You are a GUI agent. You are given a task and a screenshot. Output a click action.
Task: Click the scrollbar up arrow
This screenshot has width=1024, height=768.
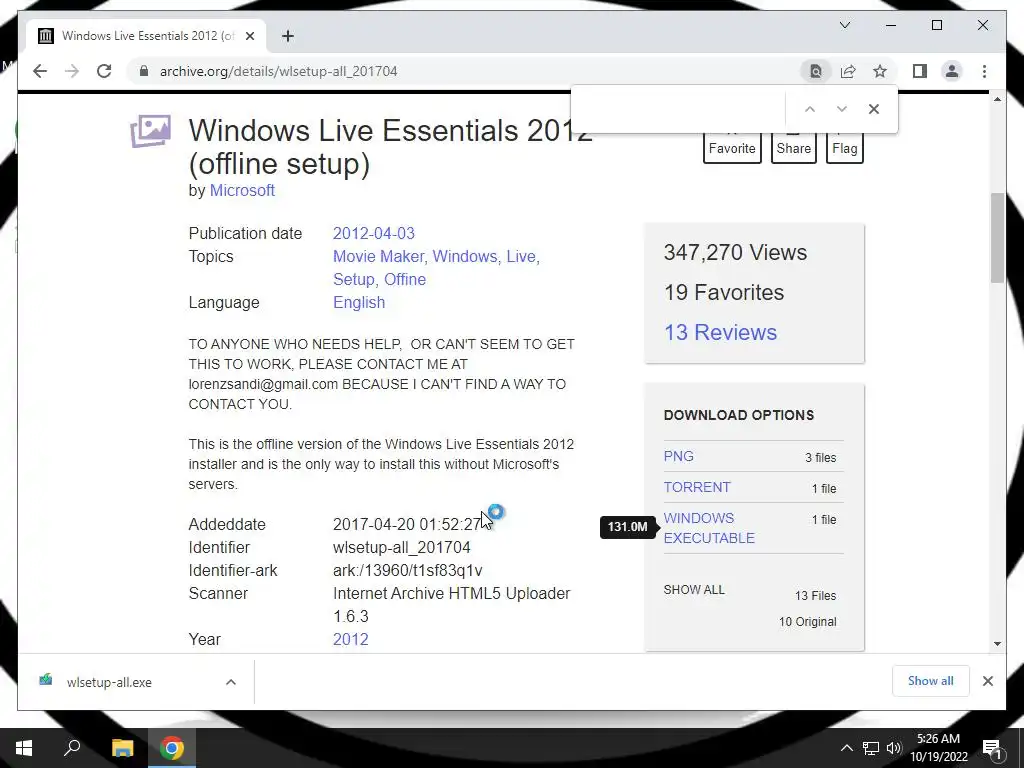coord(997,99)
